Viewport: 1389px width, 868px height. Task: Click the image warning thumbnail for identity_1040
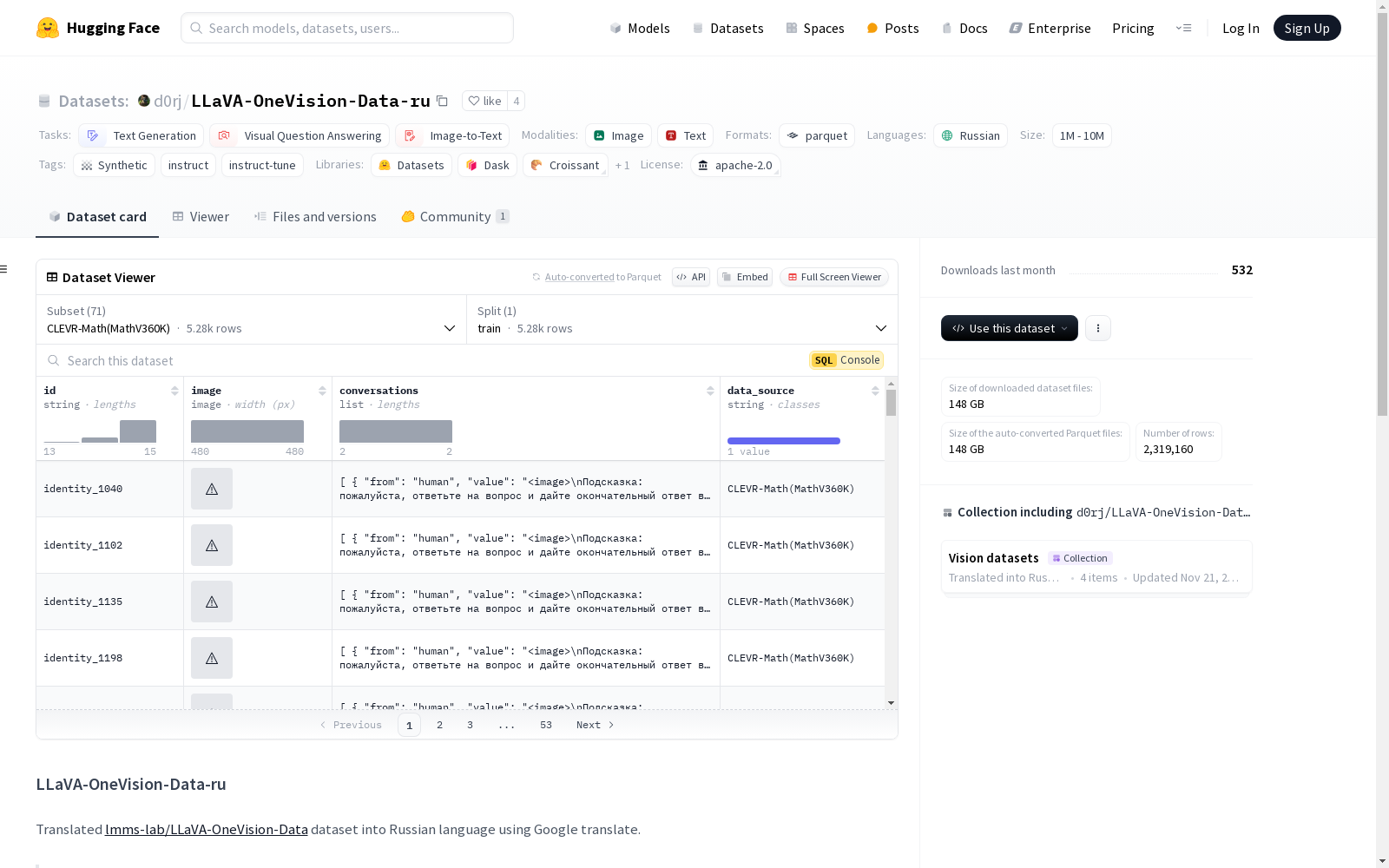click(x=212, y=489)
